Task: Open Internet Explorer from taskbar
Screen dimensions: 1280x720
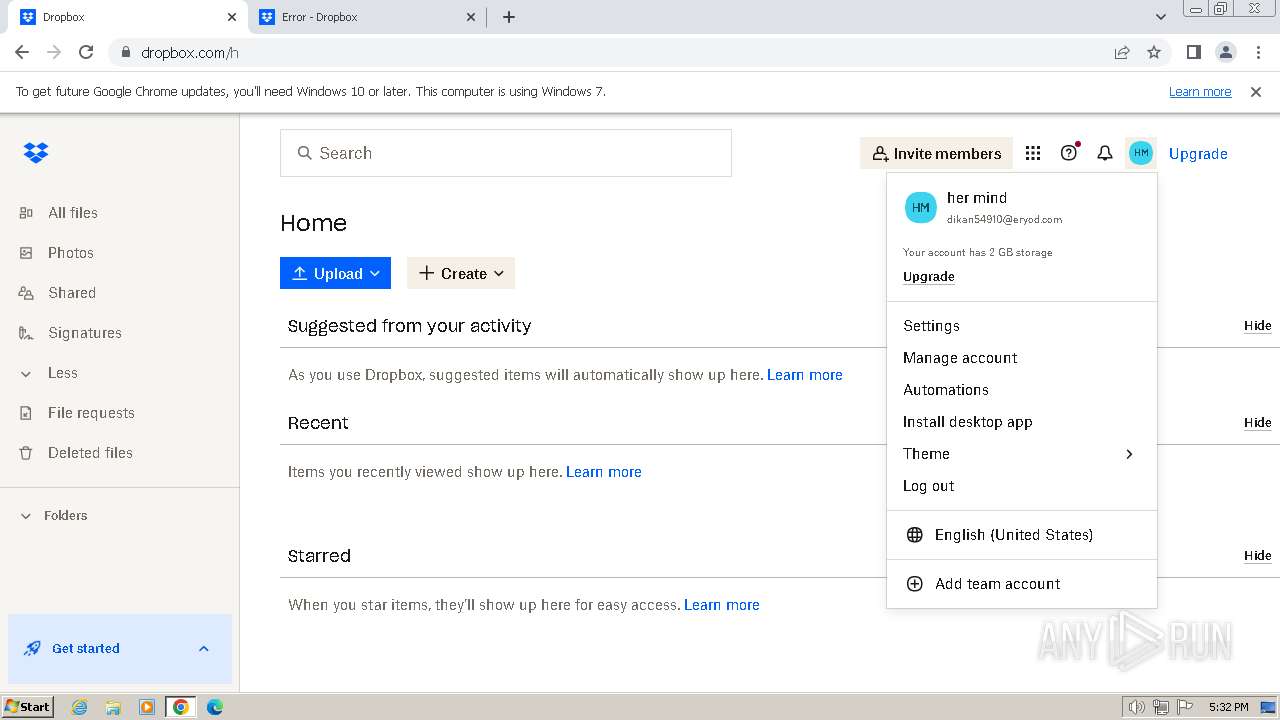Action: tap(79, 707)
